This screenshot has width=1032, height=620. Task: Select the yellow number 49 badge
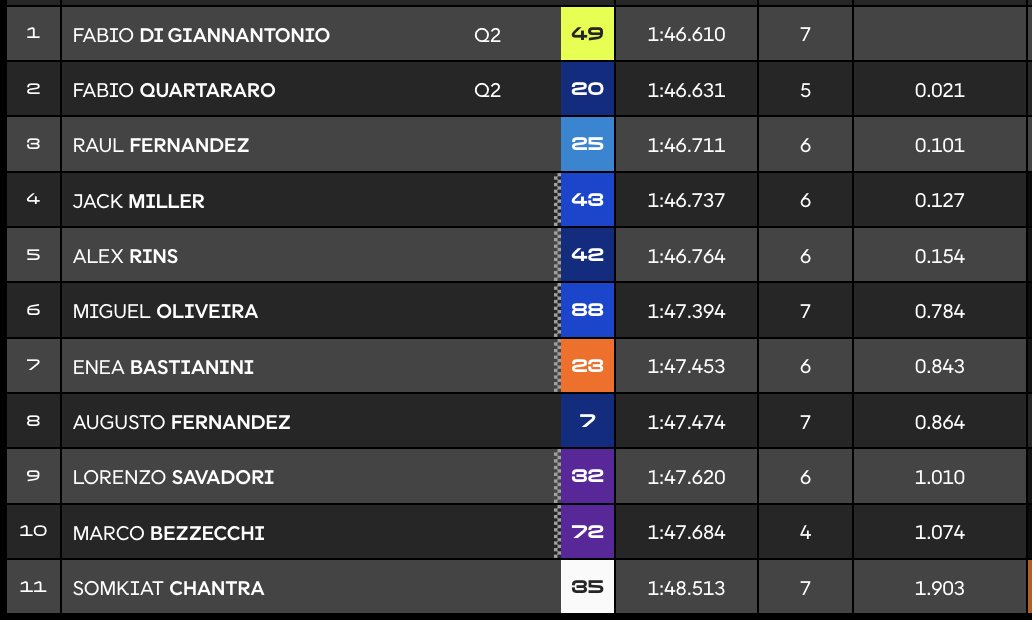[587, 35]
